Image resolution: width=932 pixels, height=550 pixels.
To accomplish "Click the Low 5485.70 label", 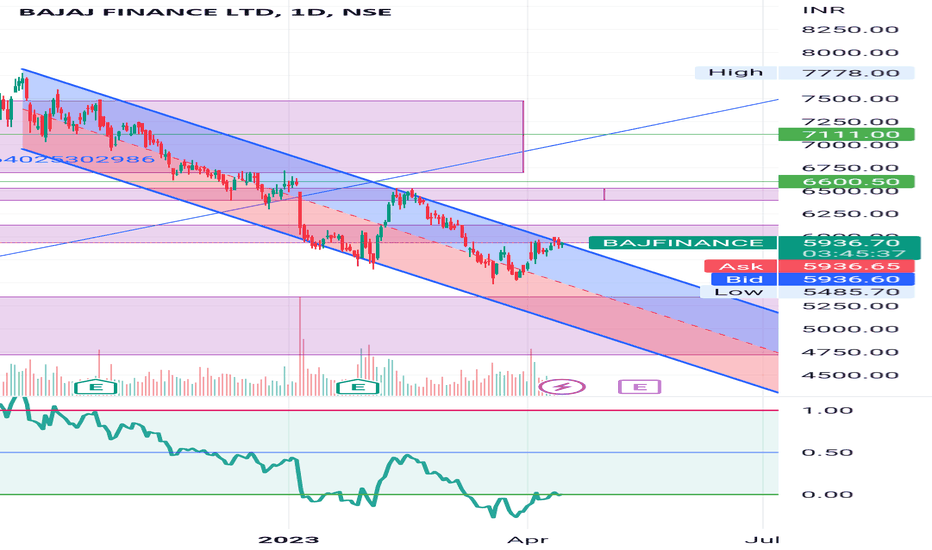I will (x=807, y=292).
